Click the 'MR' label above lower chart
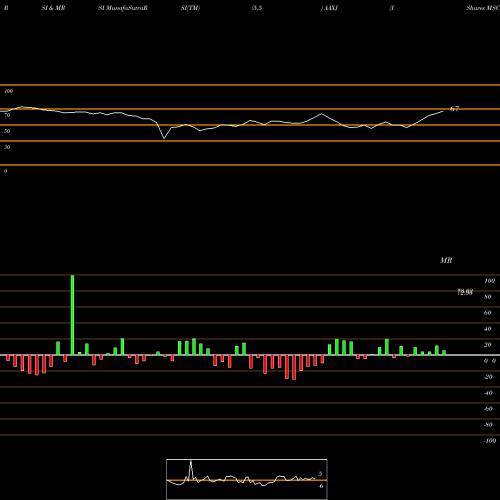Image resolution: width=500 pixels, height=500 pixels. (x=446, y=260)
